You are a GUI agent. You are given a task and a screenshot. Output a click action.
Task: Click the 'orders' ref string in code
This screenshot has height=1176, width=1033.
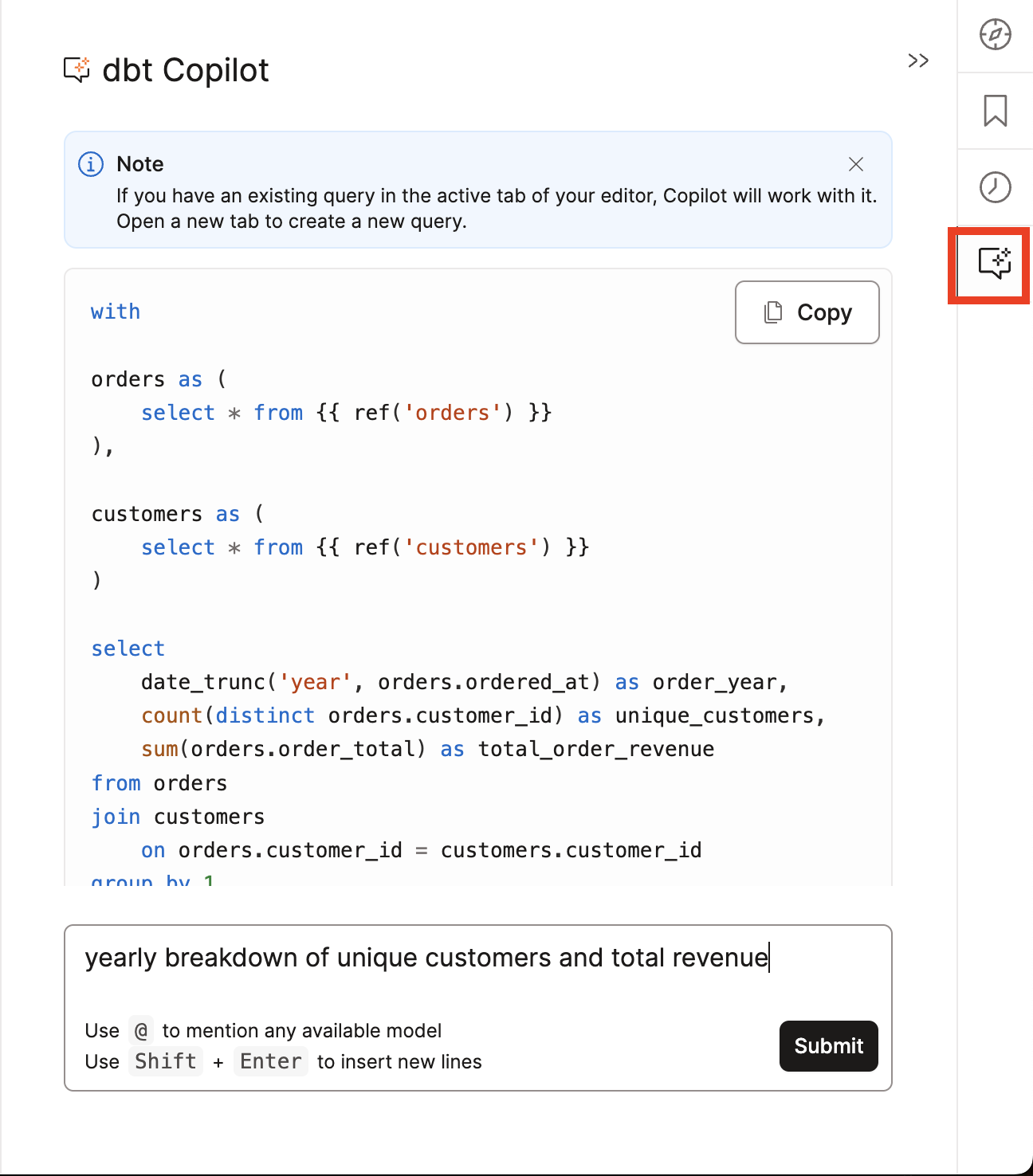point(453,413)
